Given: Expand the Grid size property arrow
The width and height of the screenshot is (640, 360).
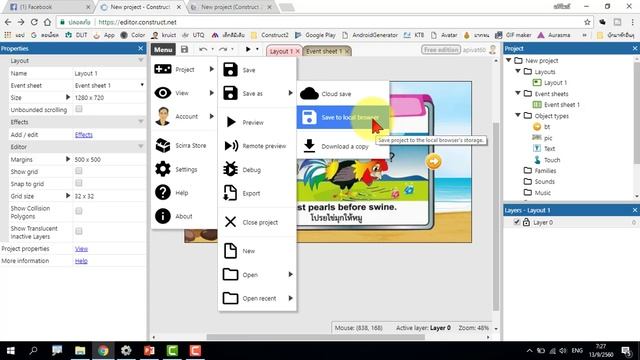Looking at the screenshot, I should 68,196.
